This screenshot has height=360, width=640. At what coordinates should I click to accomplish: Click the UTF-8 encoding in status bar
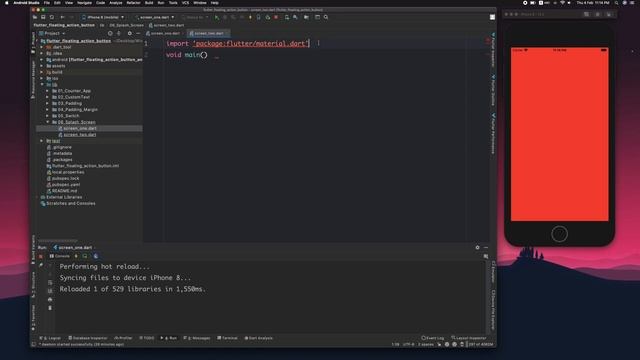tap(409, 344)
